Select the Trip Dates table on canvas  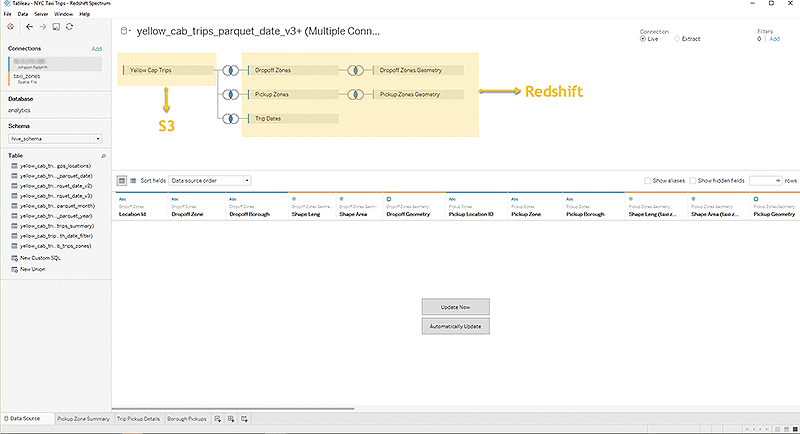coord(293,118)
